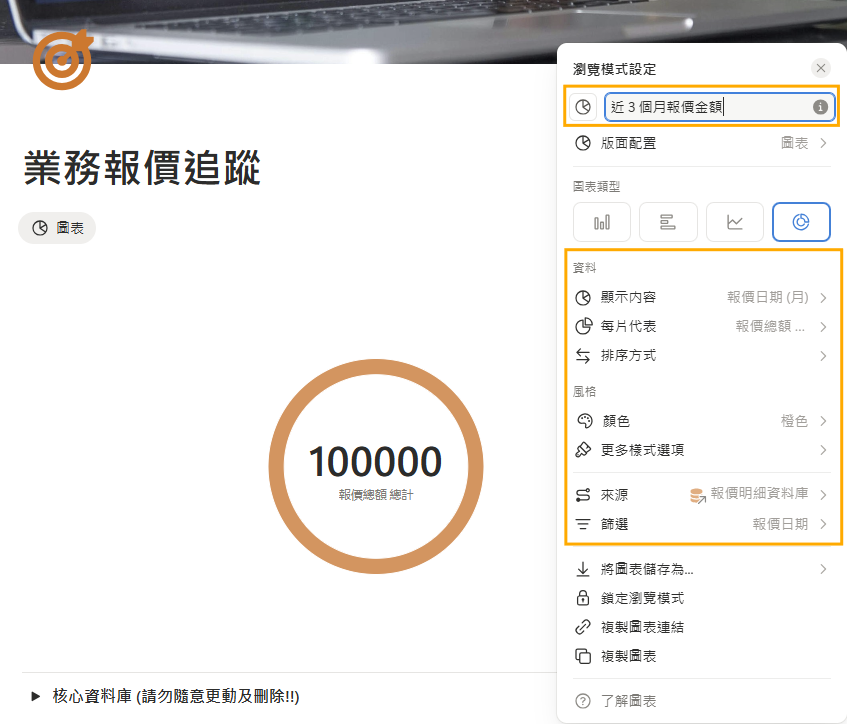Toggle 鎖定瀏覽模式 lock option

(x=643, y=598)
